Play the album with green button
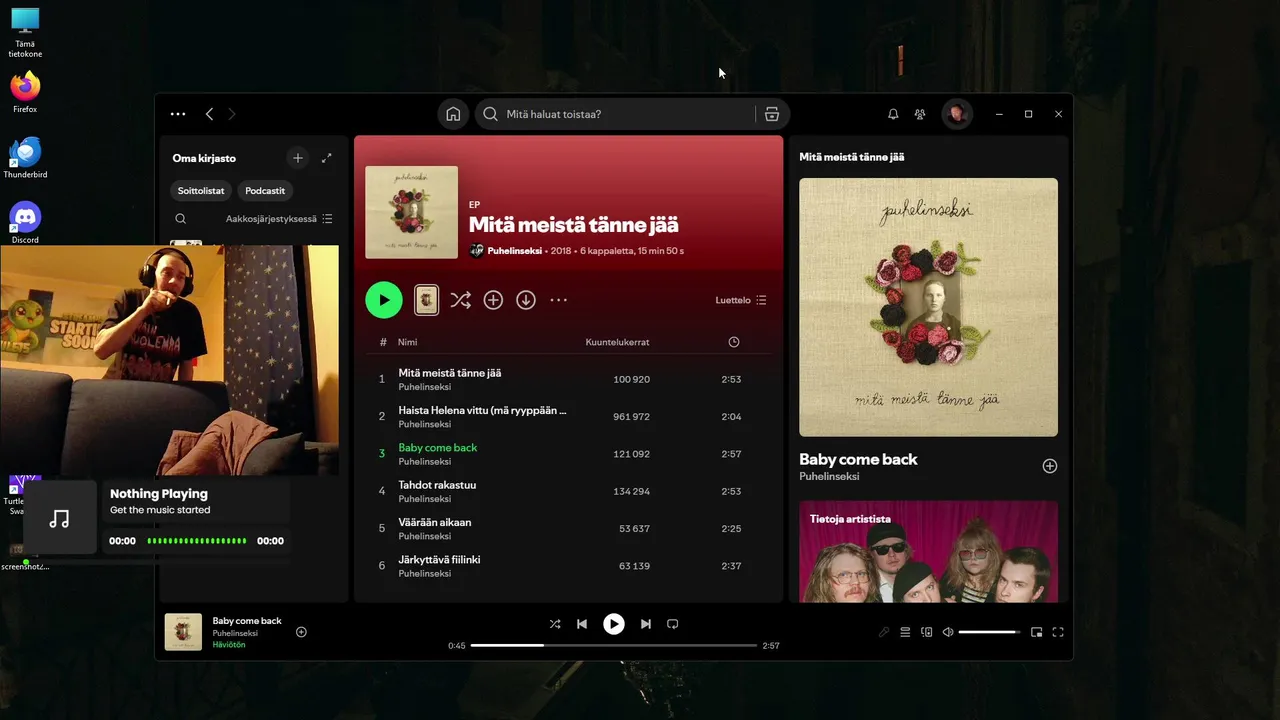Viewport: 1280px width, 720px height. (384, 300)
